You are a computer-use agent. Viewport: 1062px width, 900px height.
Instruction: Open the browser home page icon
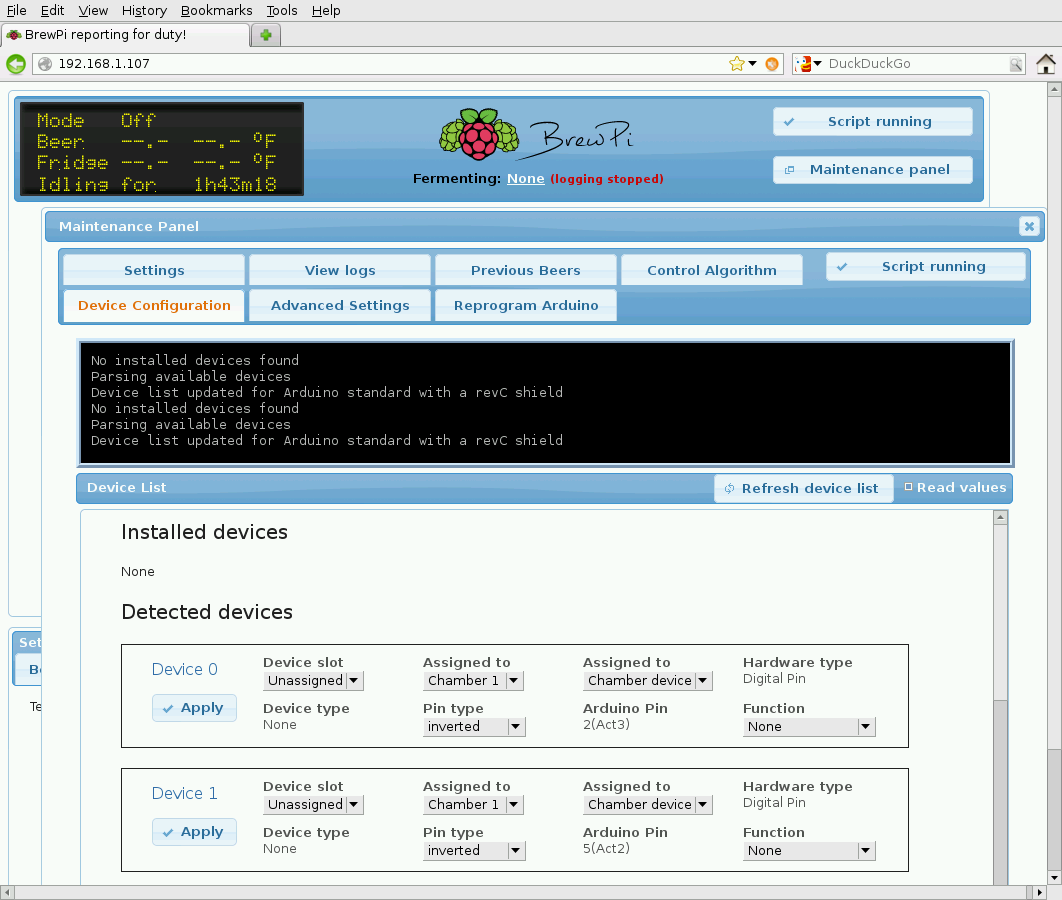coord(1046,64)
